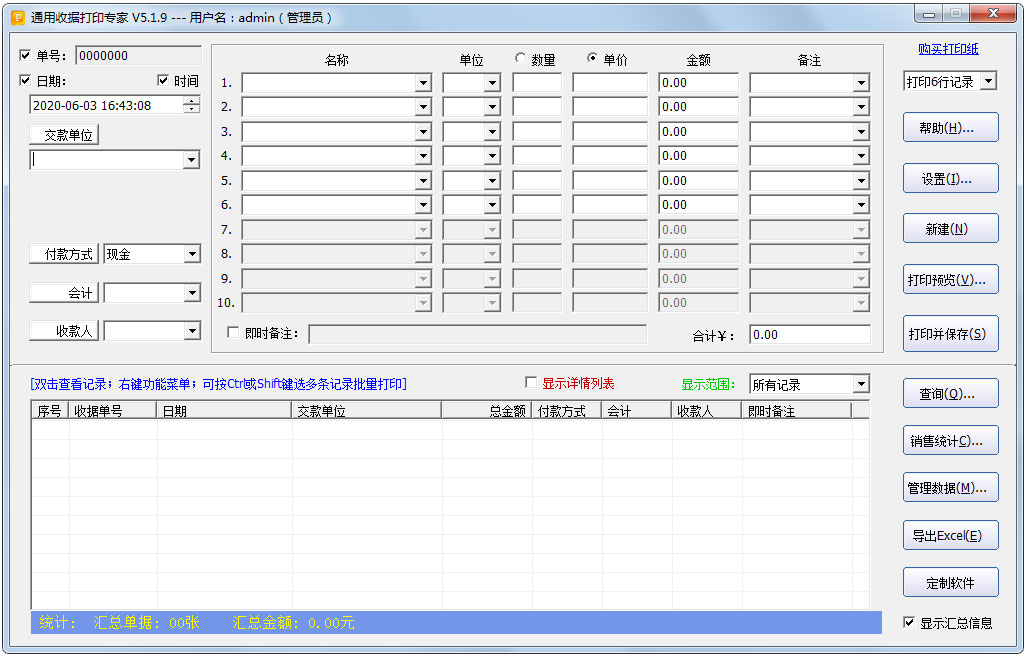This screenshot has width=1026, height=658.
Task: Open the 显示范围 所有记录 dropdown
Action: (861, 385)
